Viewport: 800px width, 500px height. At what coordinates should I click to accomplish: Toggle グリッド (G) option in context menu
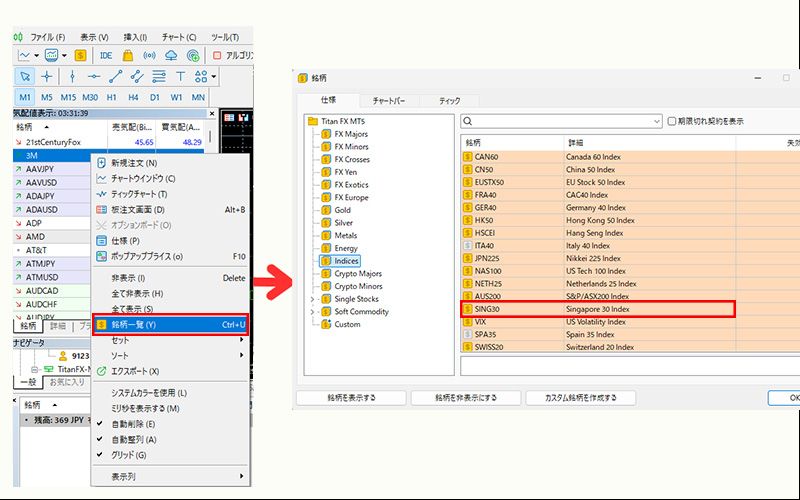point(132,454)
